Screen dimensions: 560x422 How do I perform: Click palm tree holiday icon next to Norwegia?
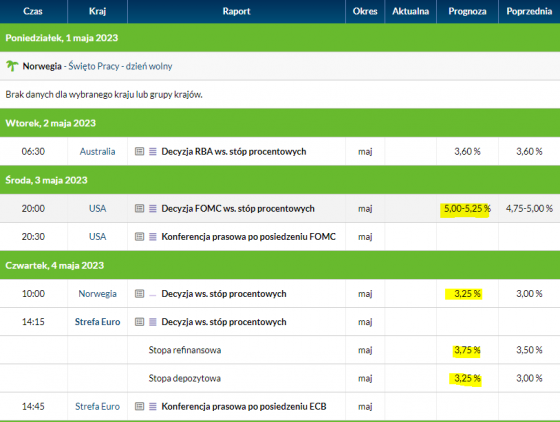click(12, 66)
